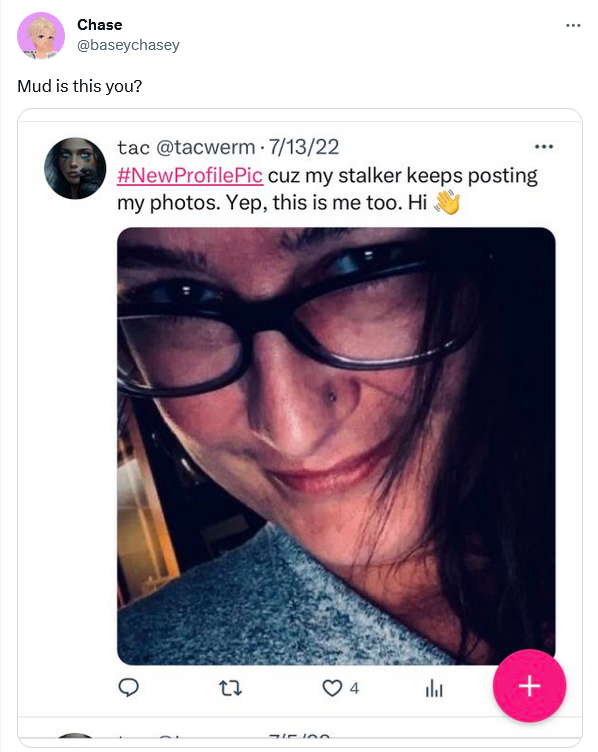
Task: Click the reply speech bubble icon
Action: pyautogui.click(x=129, y=688)
